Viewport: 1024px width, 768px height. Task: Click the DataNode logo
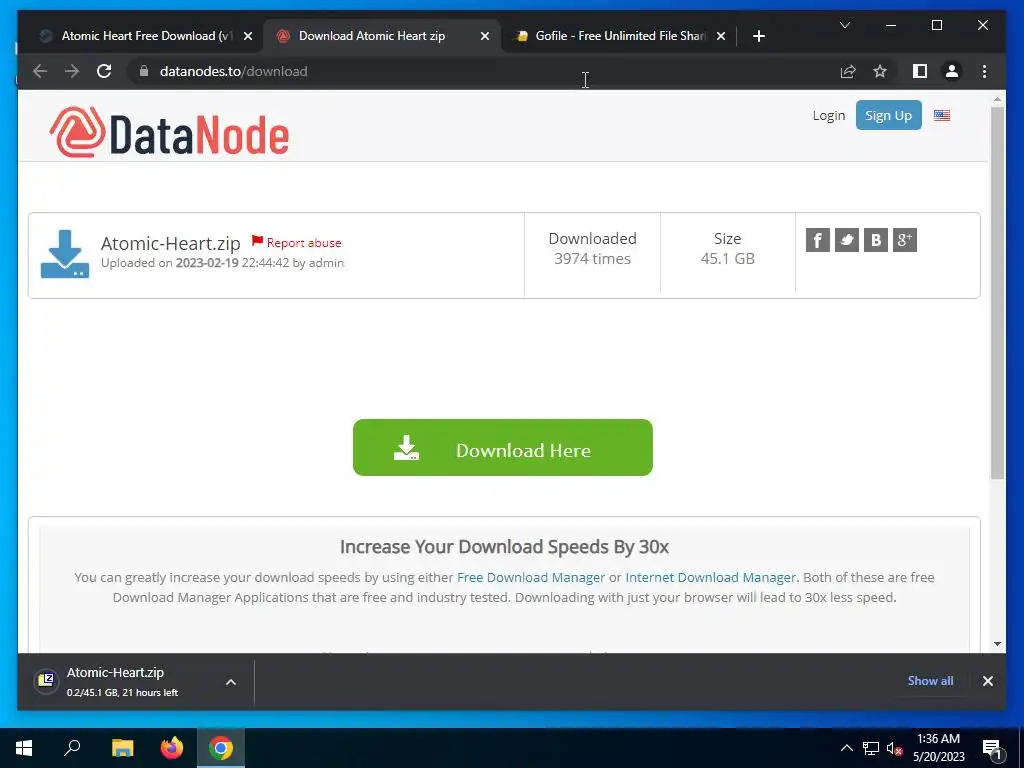click(x=169, y=133)
